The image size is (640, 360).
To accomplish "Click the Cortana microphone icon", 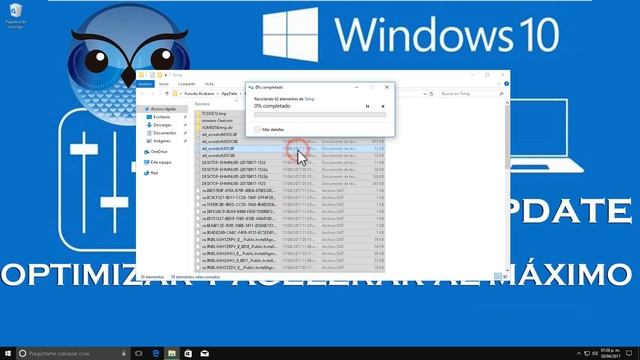I will point(124,353).
